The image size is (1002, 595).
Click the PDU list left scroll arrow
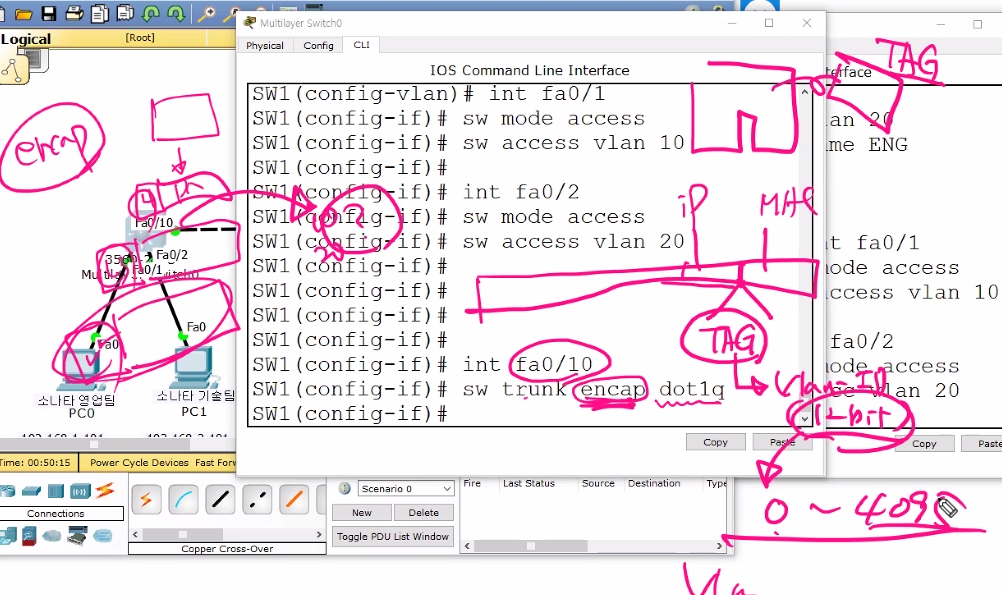click(467, 546)
